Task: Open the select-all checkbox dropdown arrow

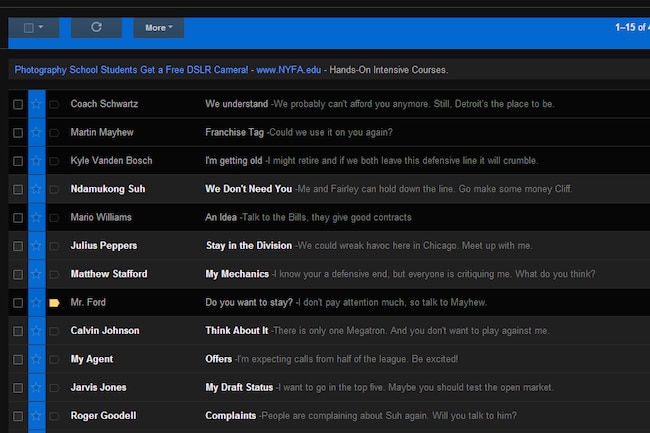Action: (x=41, y=27)
